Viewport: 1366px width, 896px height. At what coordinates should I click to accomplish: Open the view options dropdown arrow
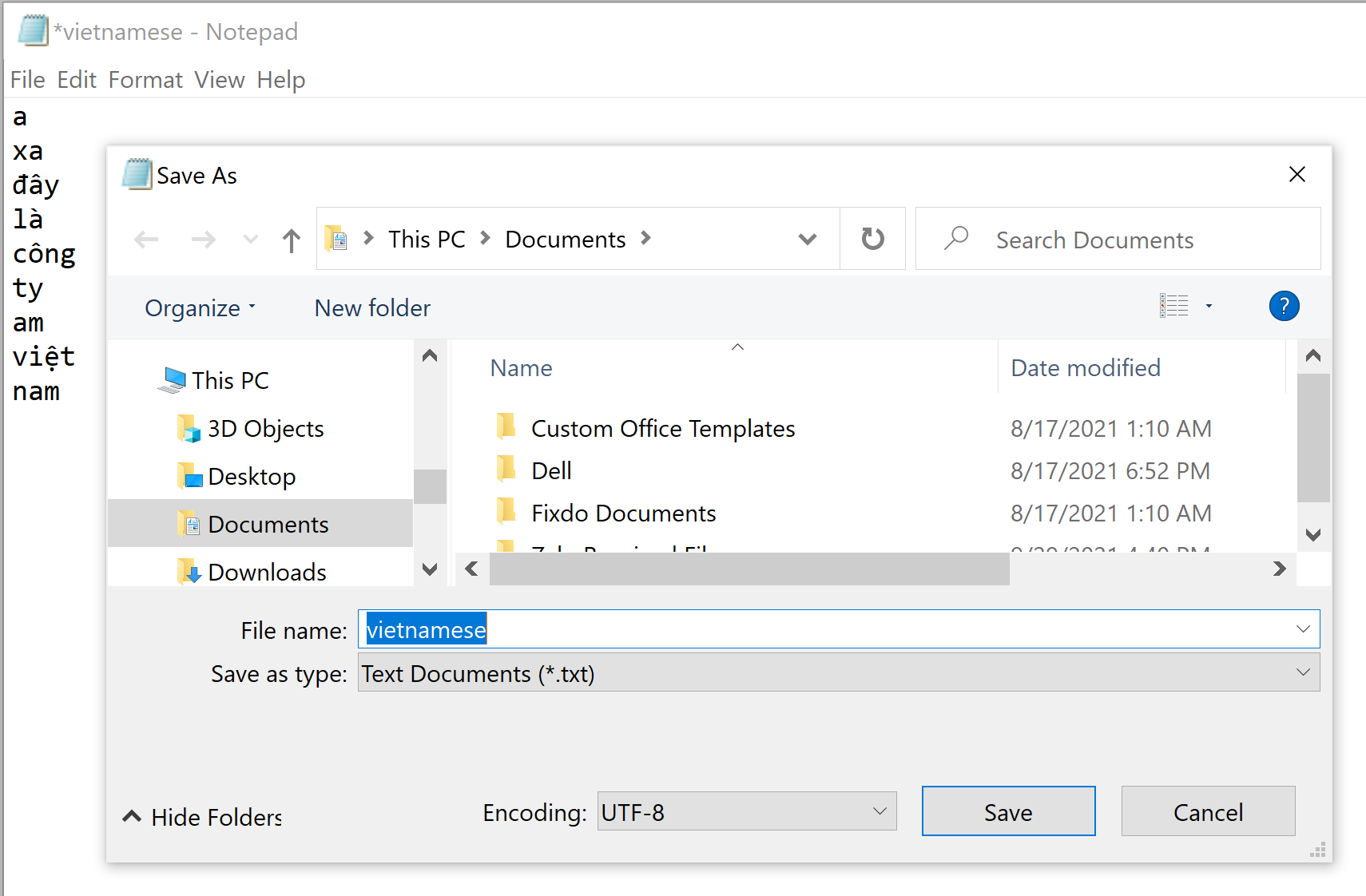click(1209, 306)
